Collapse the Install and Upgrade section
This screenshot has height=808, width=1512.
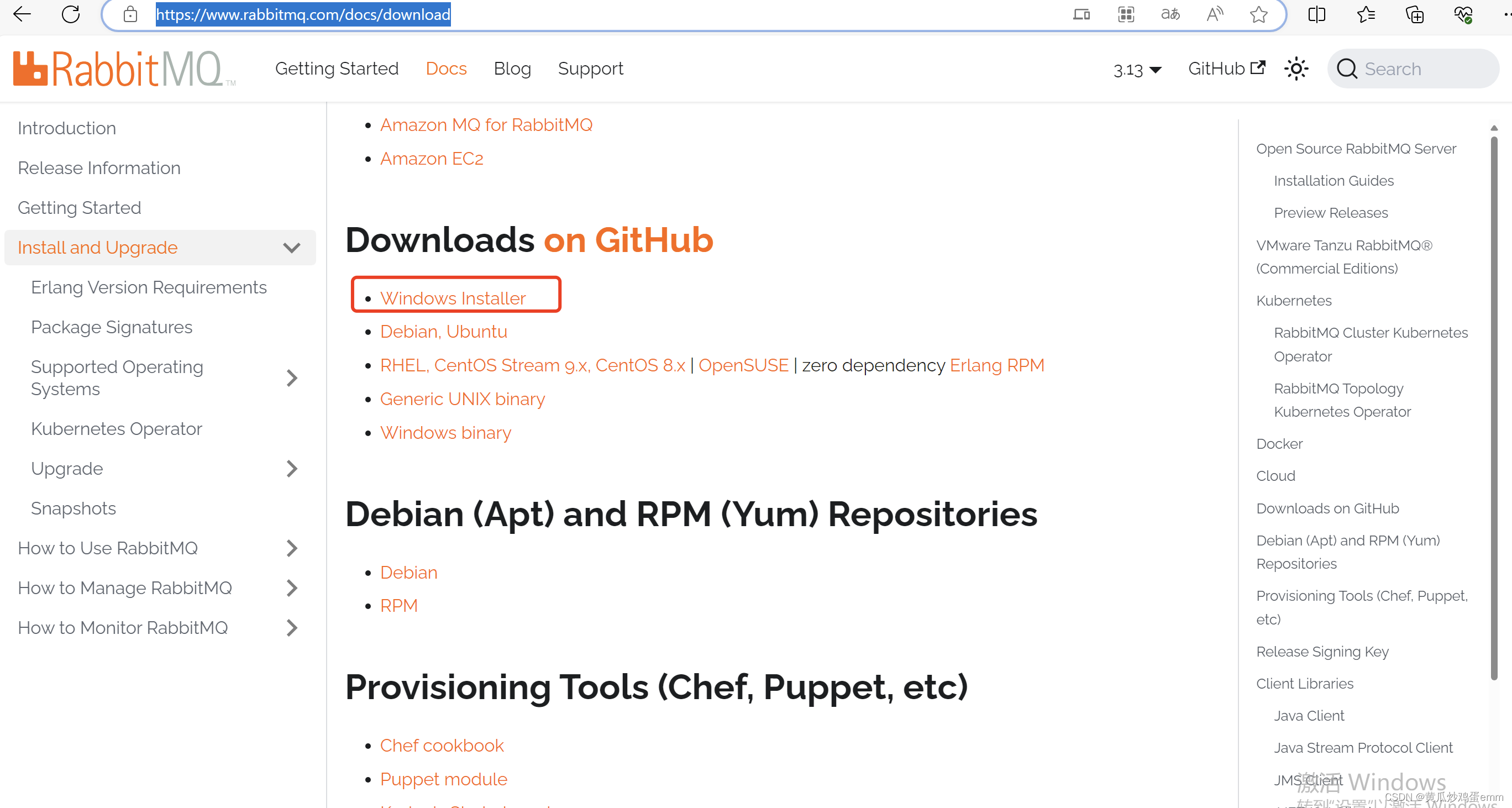pyautogui.click(x=292, y=248)
